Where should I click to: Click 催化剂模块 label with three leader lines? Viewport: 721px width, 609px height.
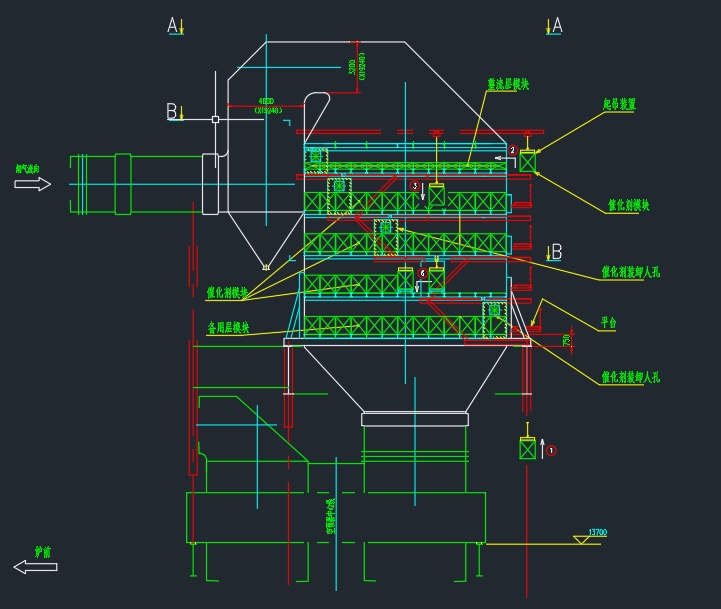pos(227,292)
